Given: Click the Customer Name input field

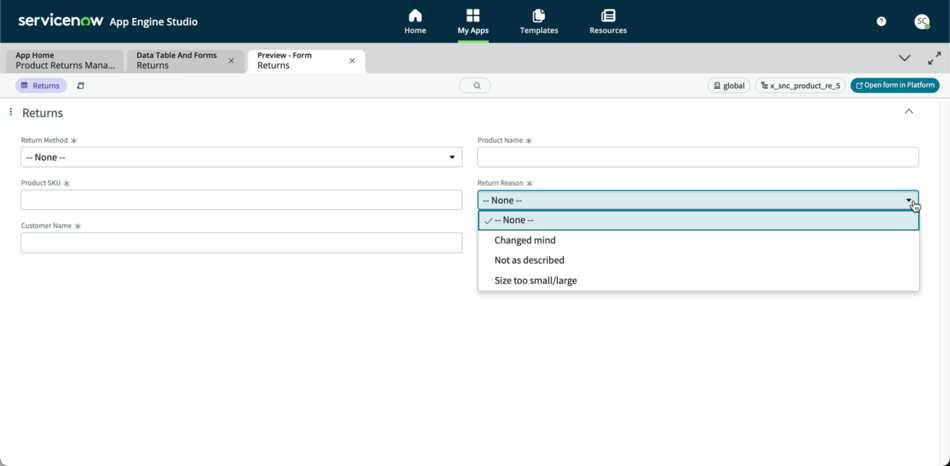Looking at the screenshot, I should 241,242.
